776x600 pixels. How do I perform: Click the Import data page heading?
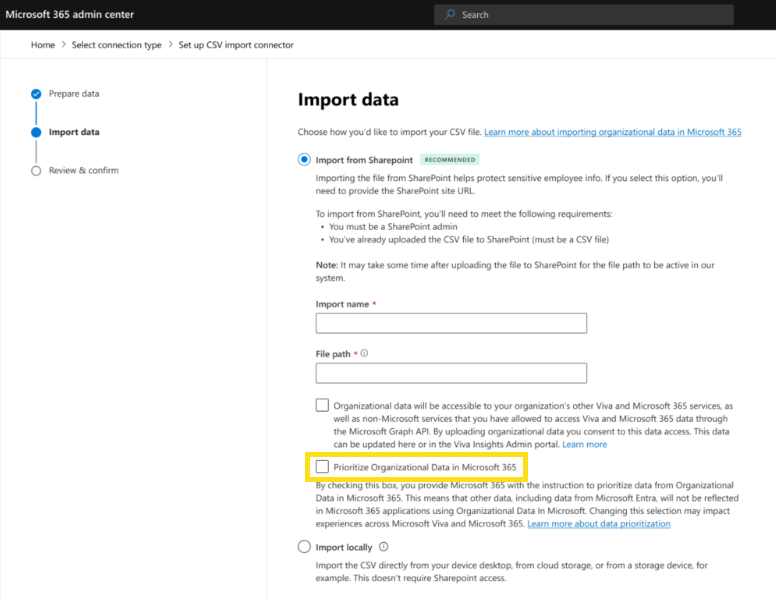click(348, 100)
